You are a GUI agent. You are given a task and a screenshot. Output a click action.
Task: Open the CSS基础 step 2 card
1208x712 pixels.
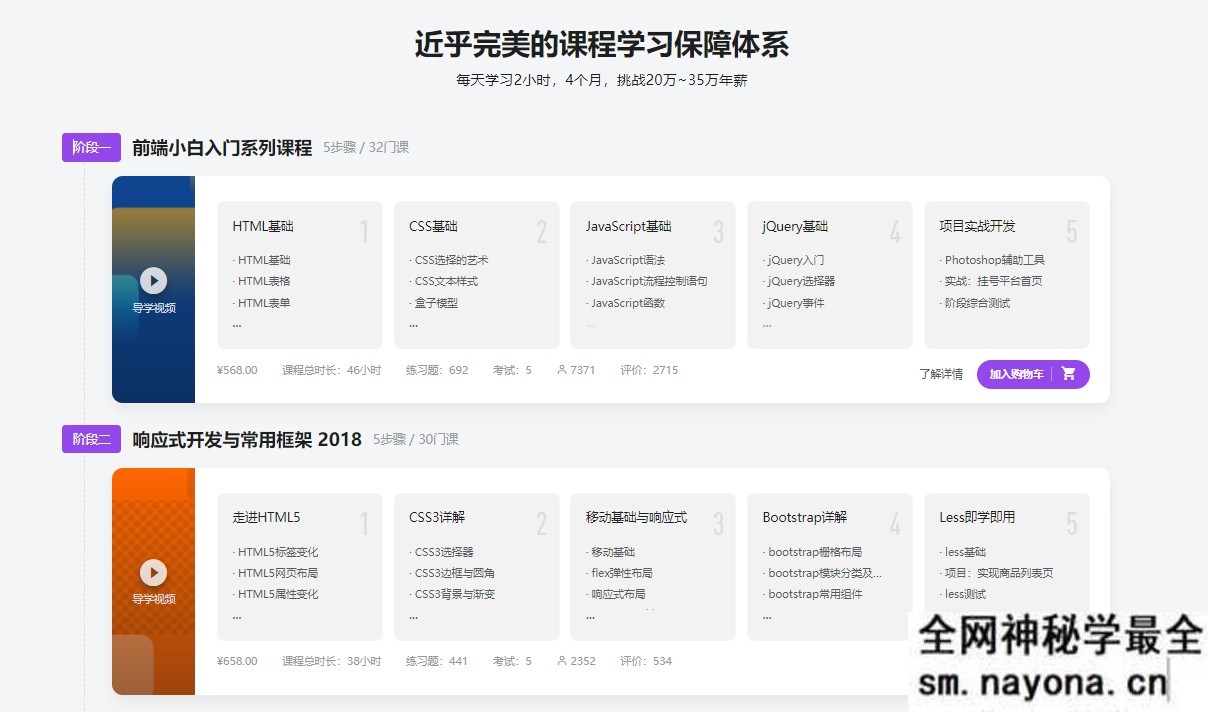tap(477, 275)
